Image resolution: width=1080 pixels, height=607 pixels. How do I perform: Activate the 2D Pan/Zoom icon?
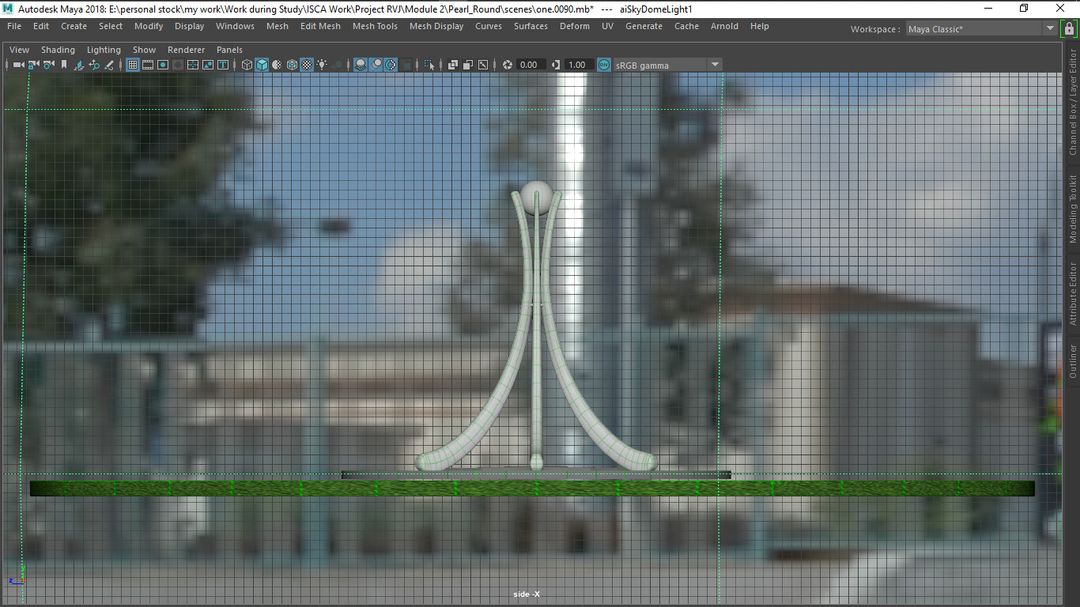(94, 65)
